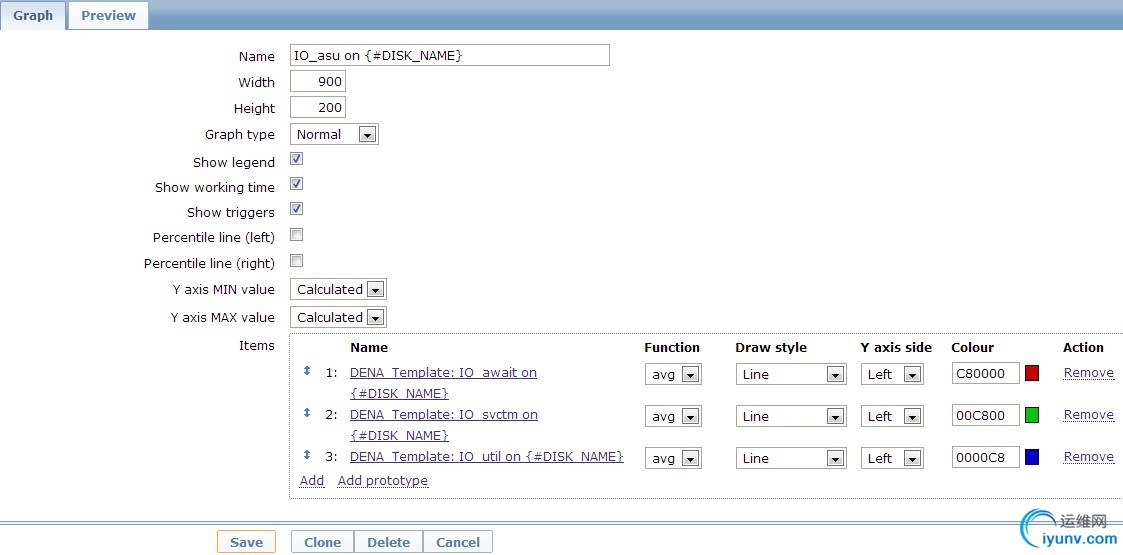Click the green colour swatch 00C800
Image resolution: width=1123 pixels, height=555 pixels.
click(1032, 415)
